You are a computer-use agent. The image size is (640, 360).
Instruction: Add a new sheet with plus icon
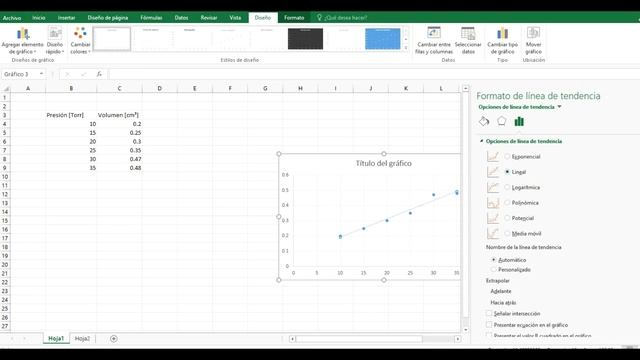click(114, 338)
